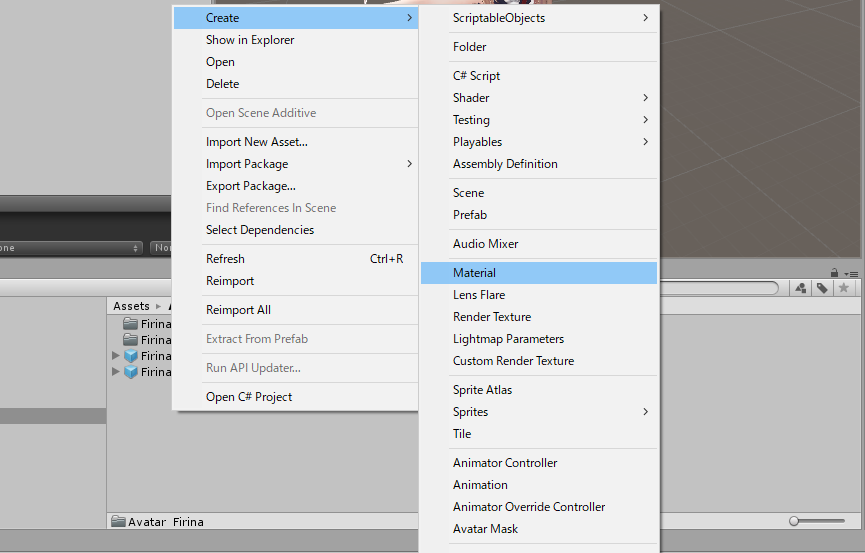Click the asset icon size slider

[818, 521]
